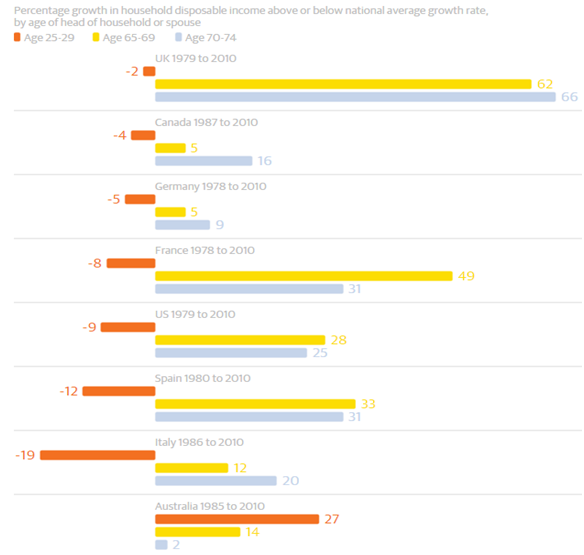584x555 pixels.
Task: Select France orange bar valued -8
Action: [131, 263]
